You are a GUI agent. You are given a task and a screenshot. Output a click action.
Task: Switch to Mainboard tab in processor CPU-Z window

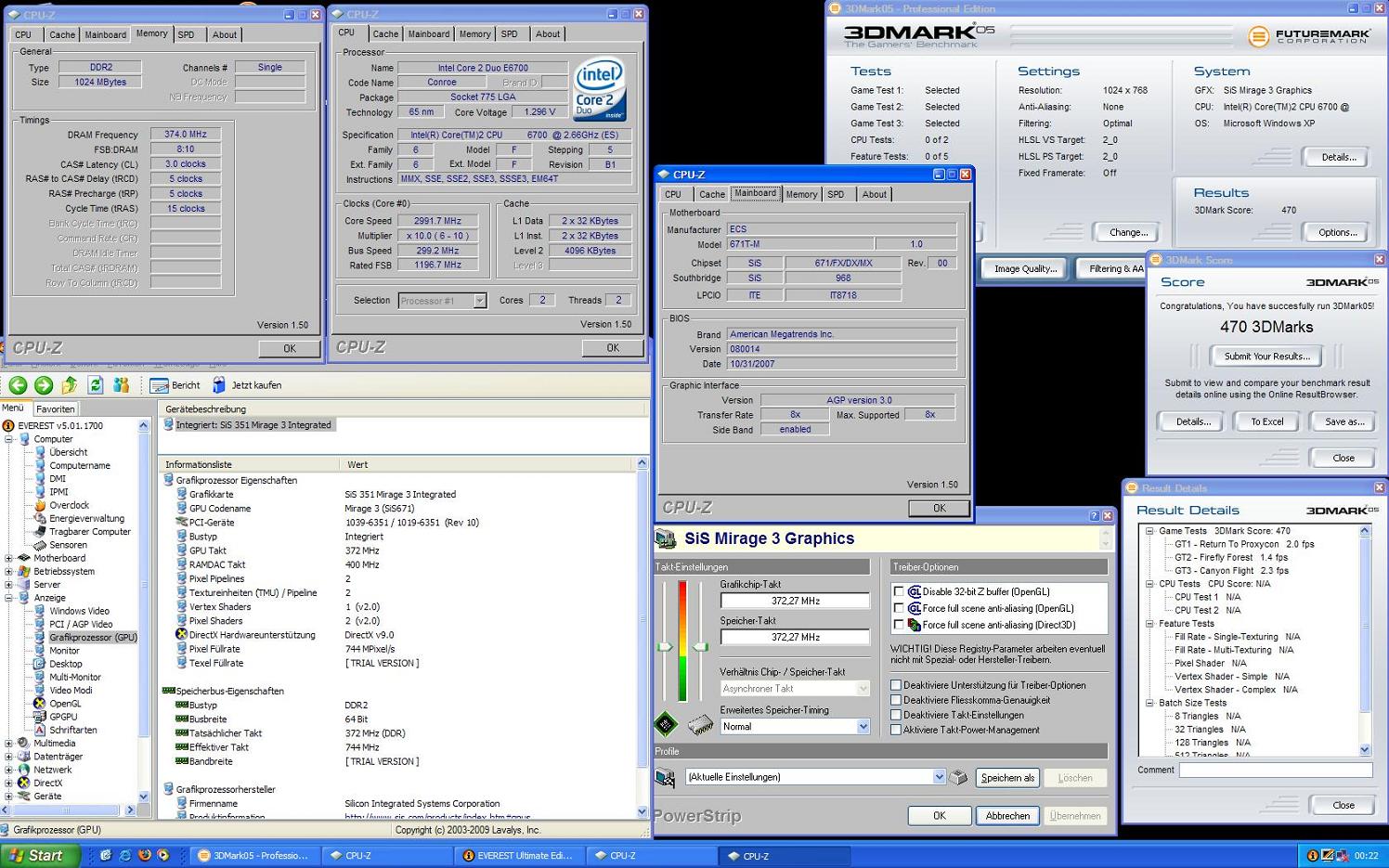pos(429,33)
